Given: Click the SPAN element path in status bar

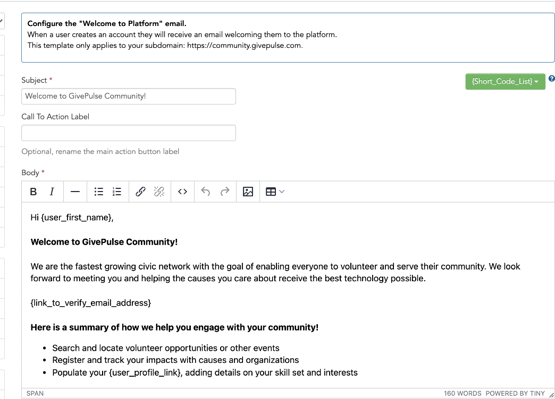Looking at the screenshot, I should click(35, 393).
